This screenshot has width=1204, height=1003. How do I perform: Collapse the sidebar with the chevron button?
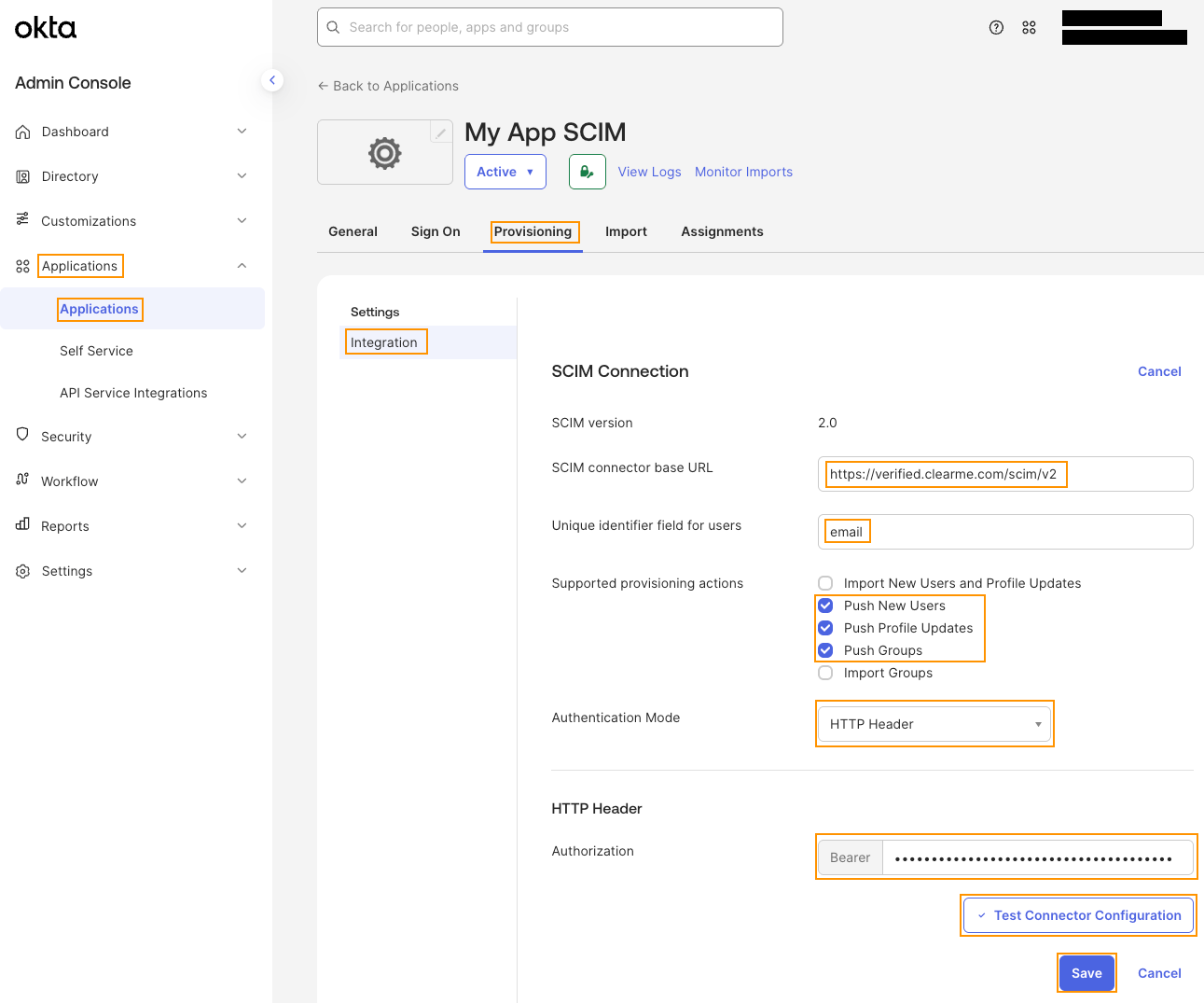[271, 80]
